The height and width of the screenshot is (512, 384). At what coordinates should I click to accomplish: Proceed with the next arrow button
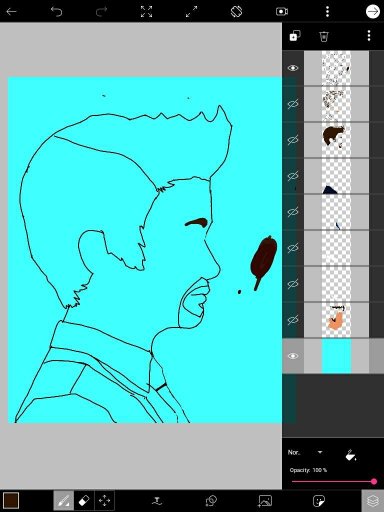tap(373, 12)
